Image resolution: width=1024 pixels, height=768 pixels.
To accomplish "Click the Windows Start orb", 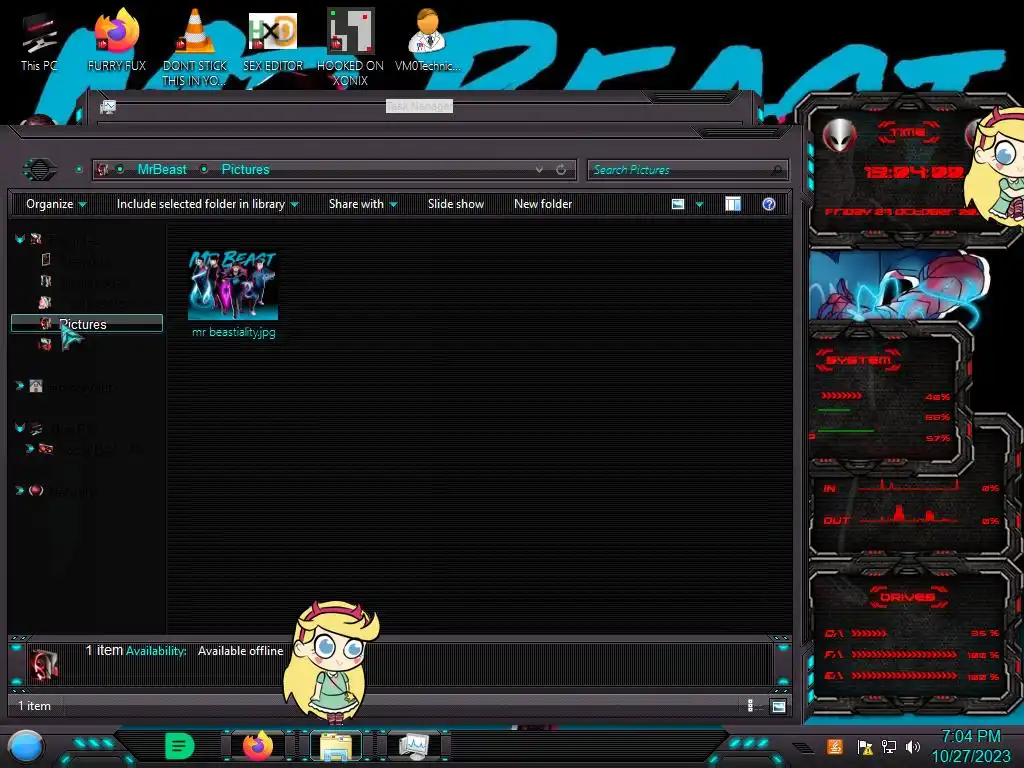I will tap(26, 746).
